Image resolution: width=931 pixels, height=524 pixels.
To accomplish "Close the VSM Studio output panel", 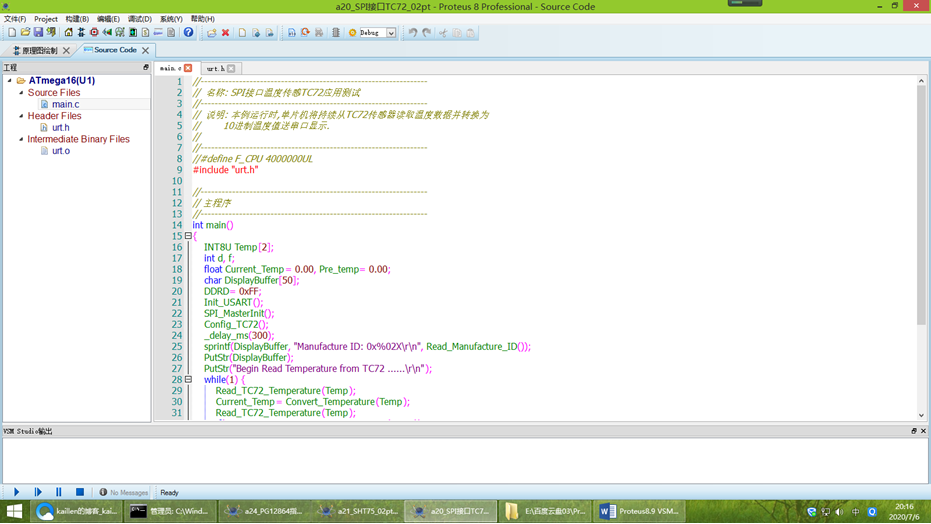I will [x=923, y=431].
